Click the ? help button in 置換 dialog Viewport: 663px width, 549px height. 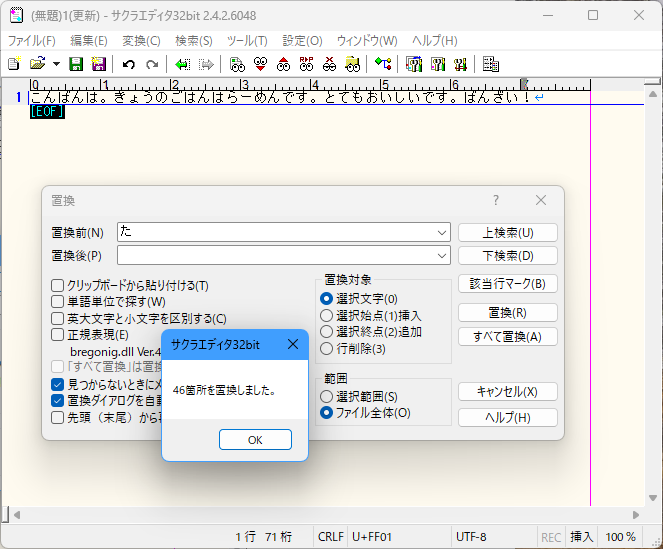(x=496, y=200)
